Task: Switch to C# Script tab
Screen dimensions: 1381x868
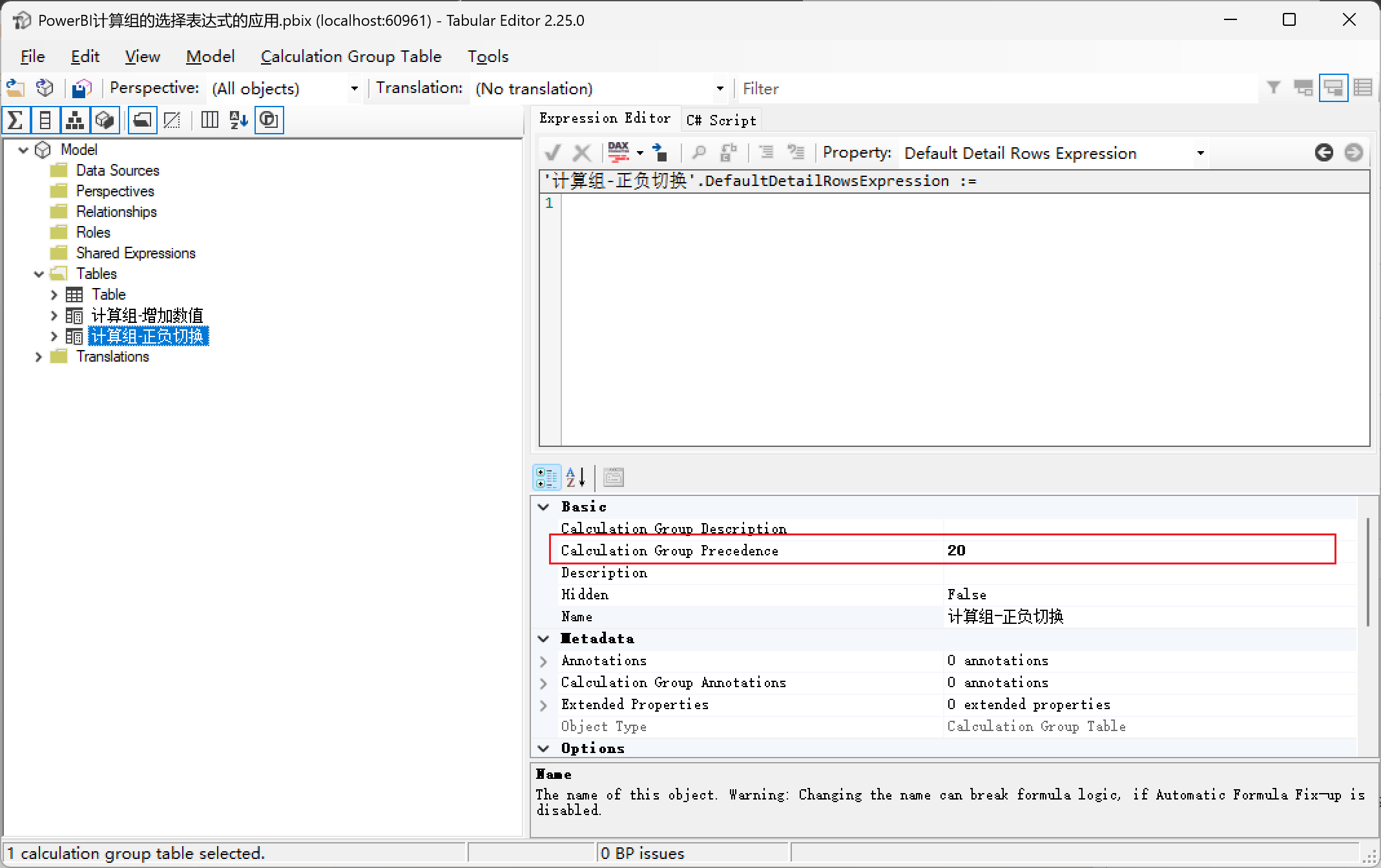Action: [722, 120]
